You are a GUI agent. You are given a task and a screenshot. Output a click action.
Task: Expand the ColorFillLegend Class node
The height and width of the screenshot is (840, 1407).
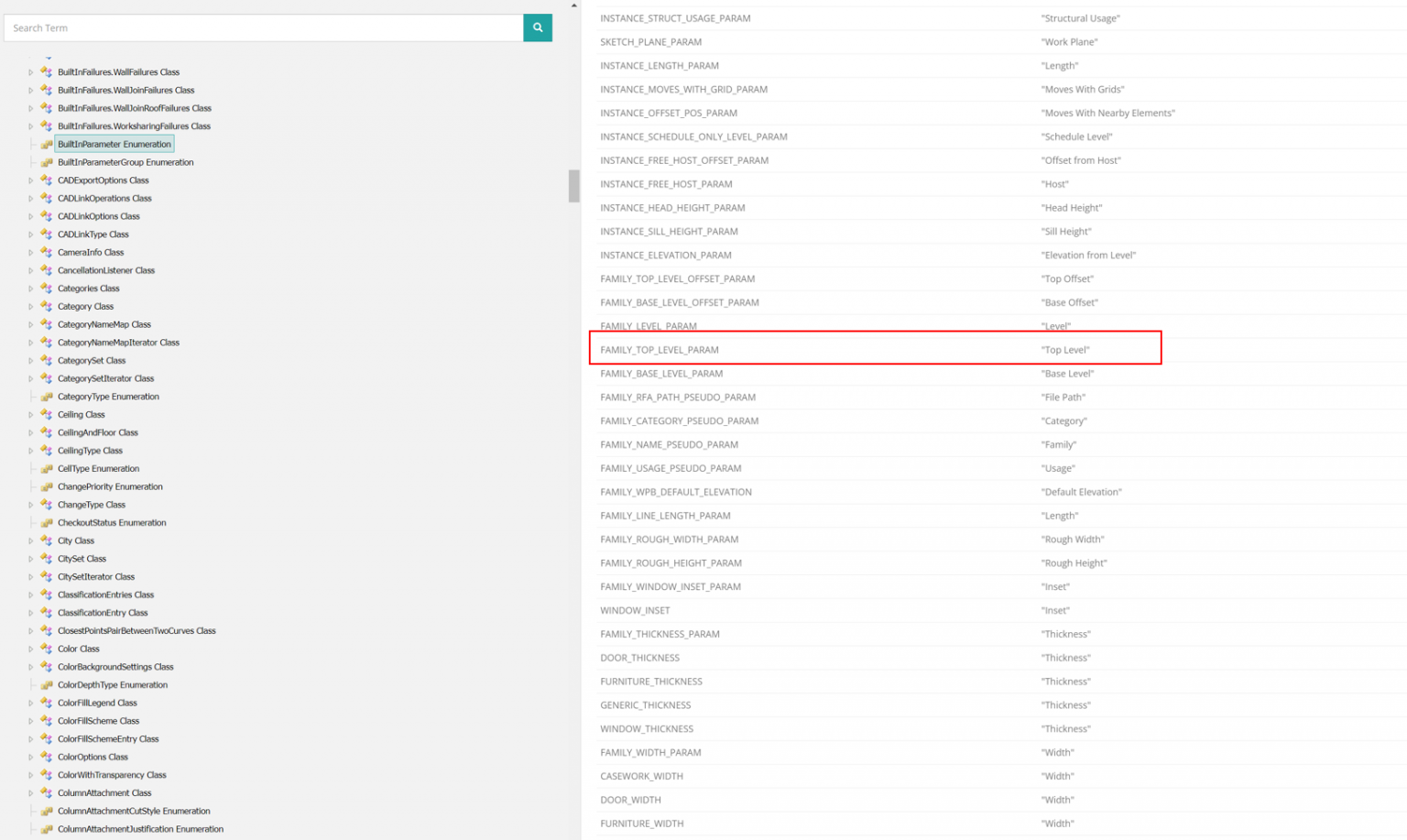pos(30,703)
